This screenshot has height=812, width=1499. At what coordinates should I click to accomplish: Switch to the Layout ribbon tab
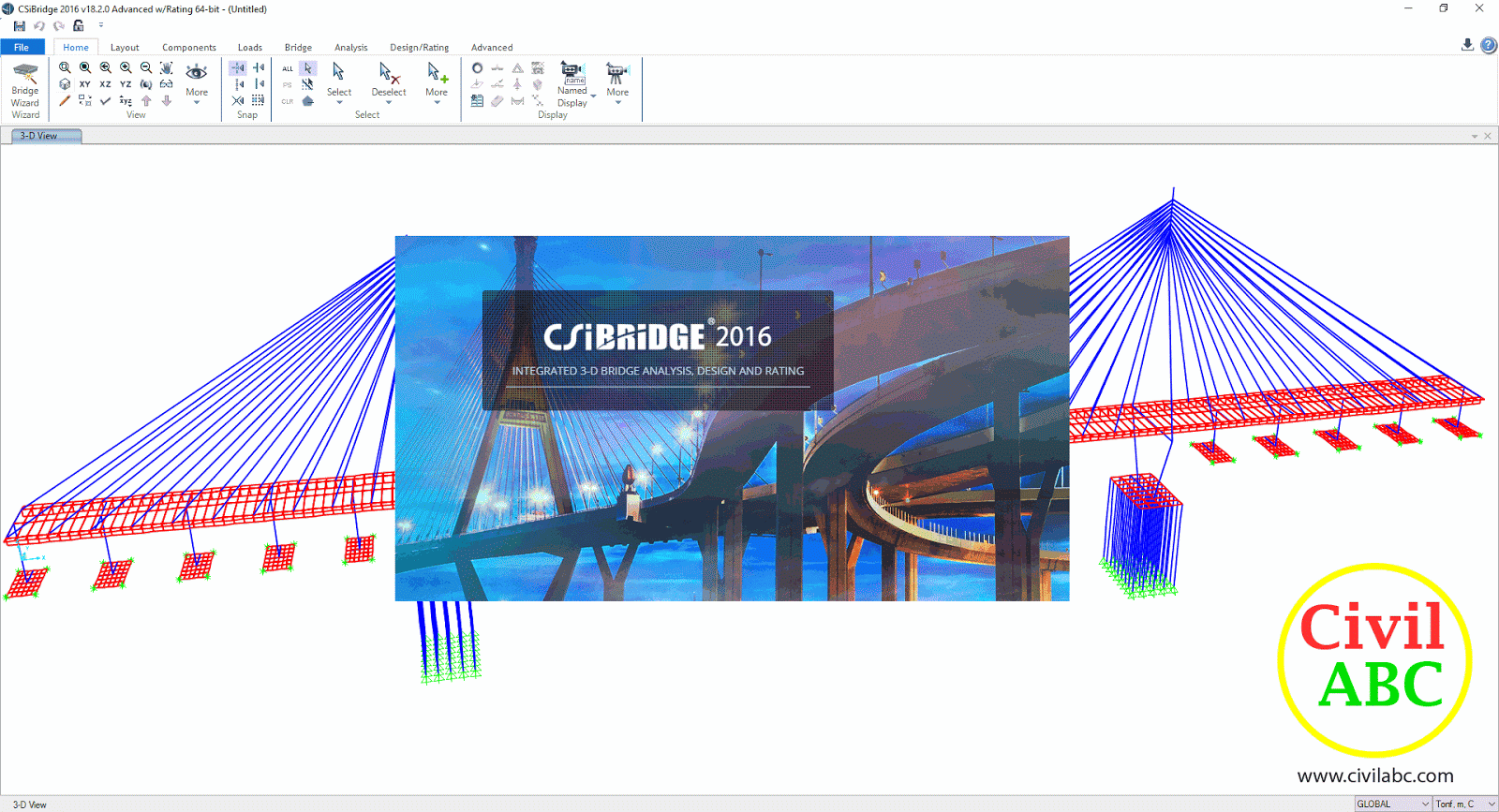click(x=125, y=47)
